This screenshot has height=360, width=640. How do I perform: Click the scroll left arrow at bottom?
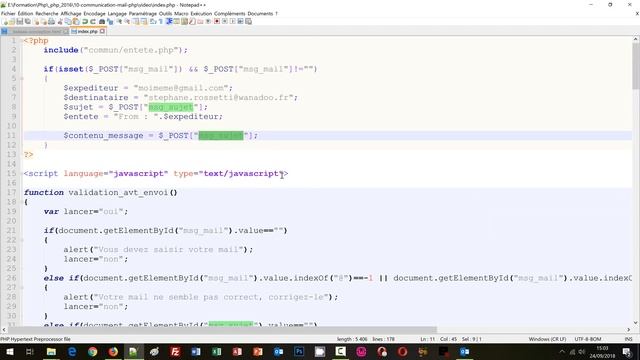(4, 329)
